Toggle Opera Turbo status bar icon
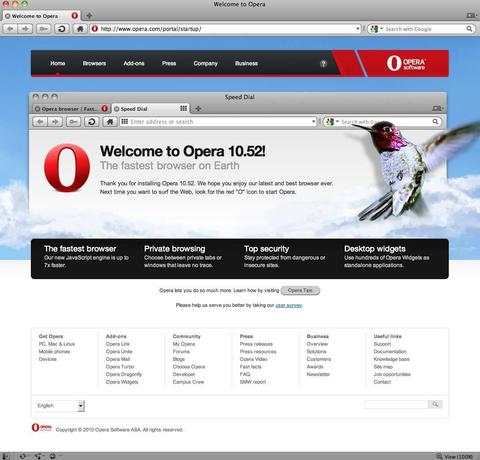The height and width of the screenshot is (460, 480). pyautogui.click(x=54, y=456)
